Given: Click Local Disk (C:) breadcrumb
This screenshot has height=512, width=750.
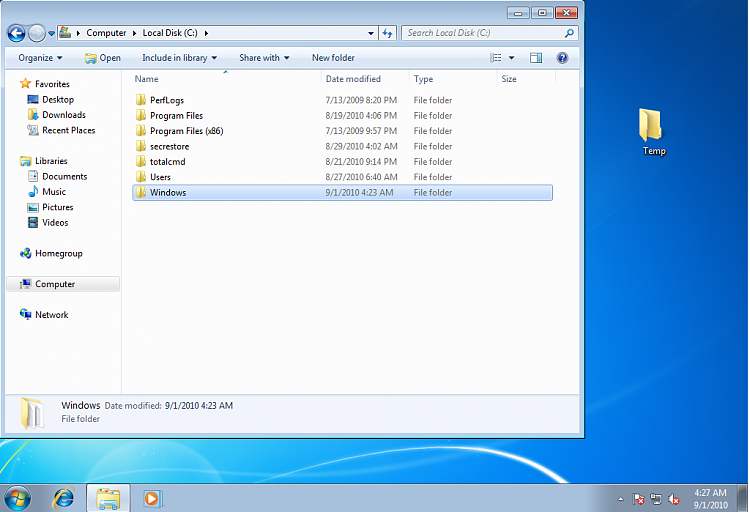Looking at the screenshot, I should (x=170, y=33).
